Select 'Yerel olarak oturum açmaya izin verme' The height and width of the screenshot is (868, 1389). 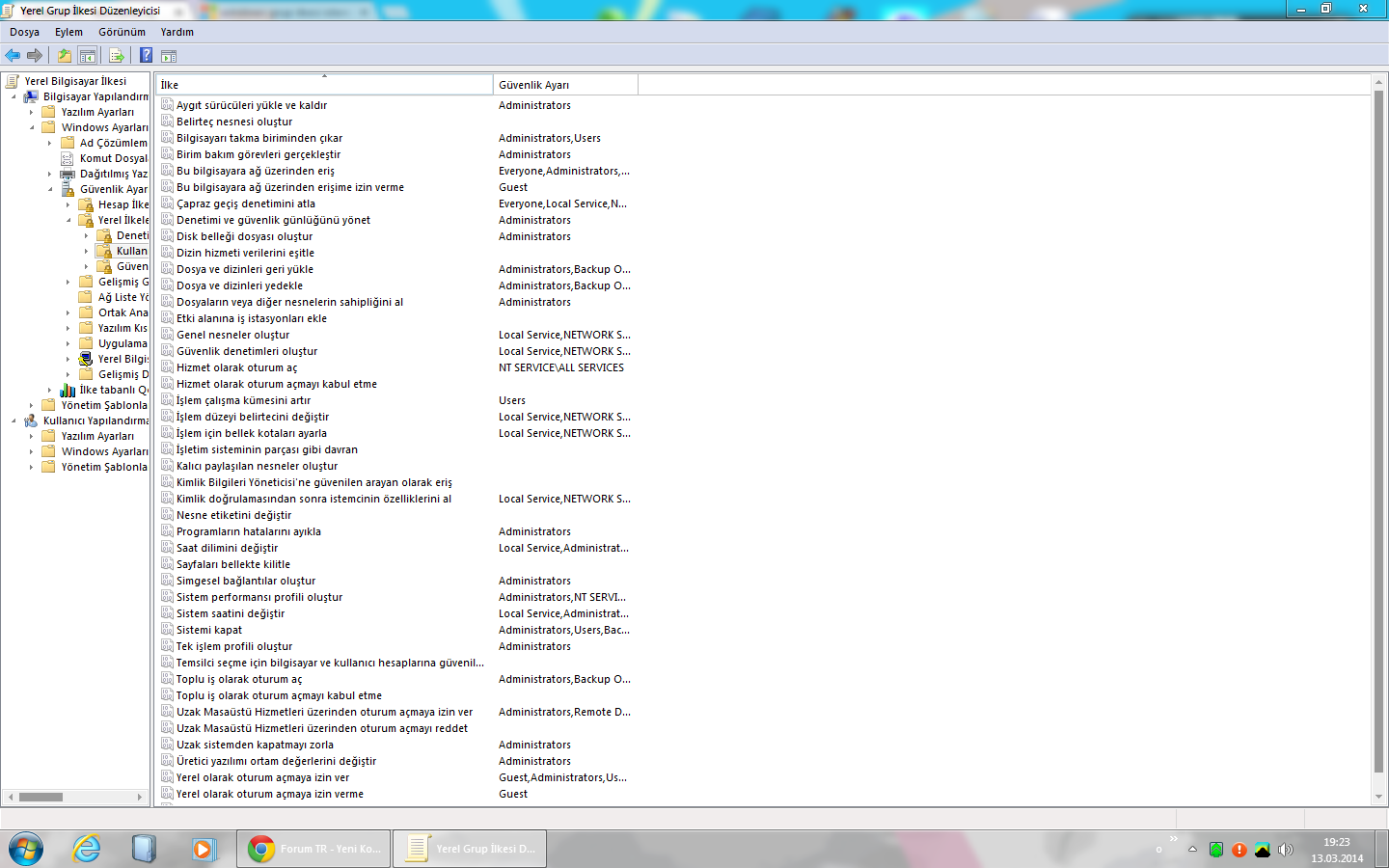click(x=270, y=794)
